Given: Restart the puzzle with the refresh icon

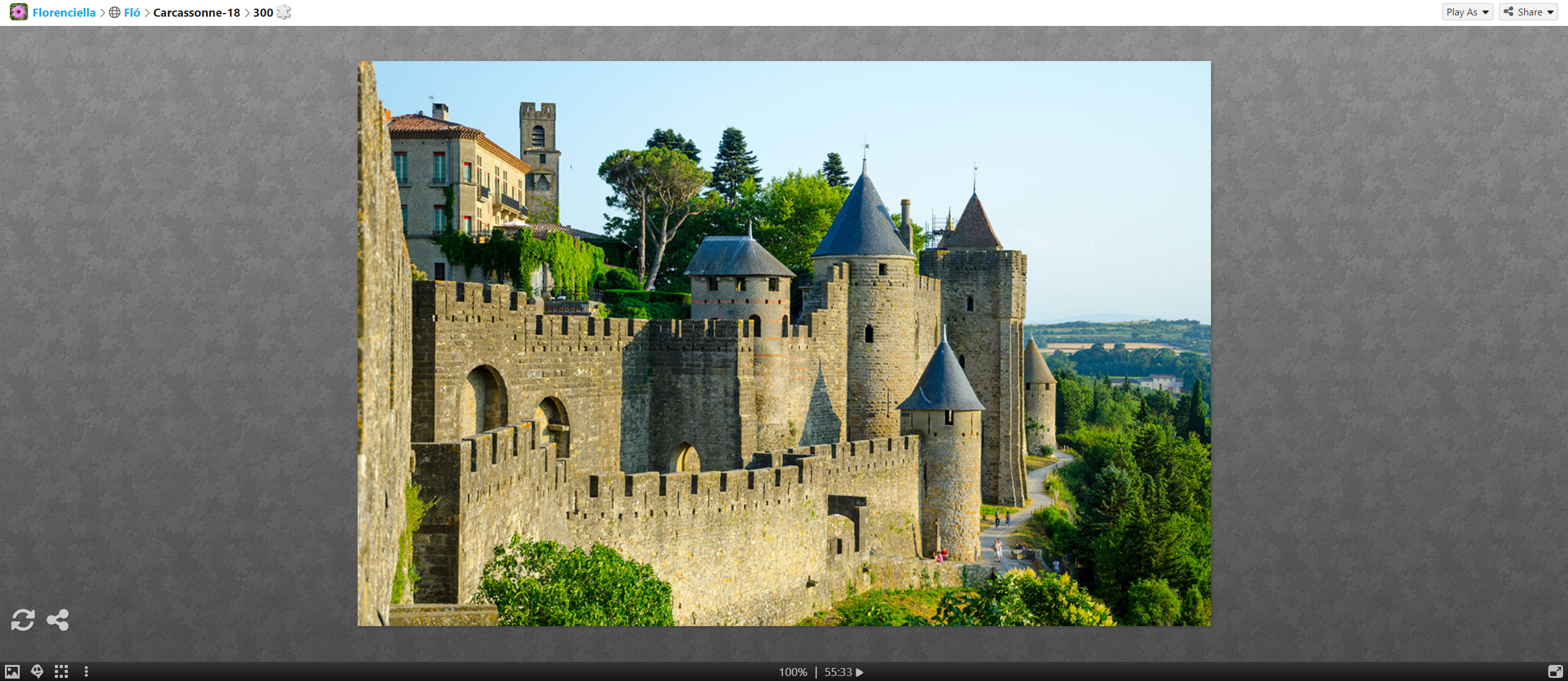Looking at the screenshot, I should point(23,619).
